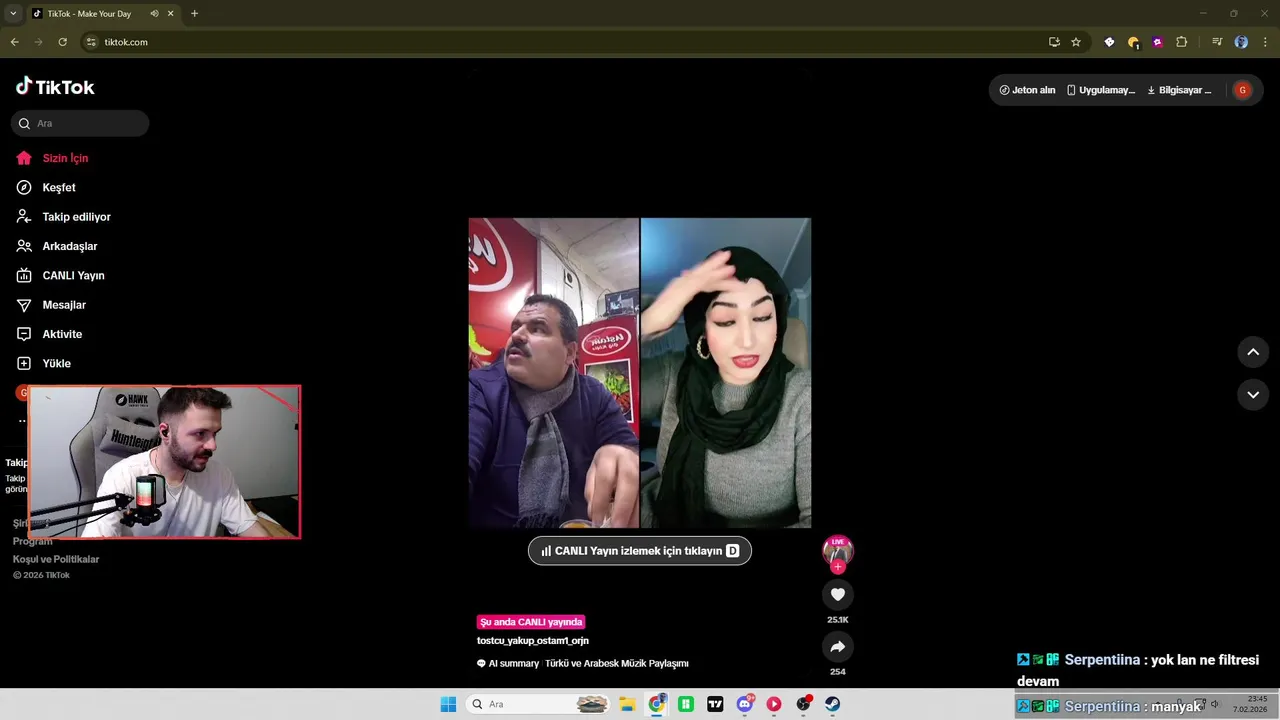Click the Bilgisayar download button

pyautogui.click(x=1179, y=90)
